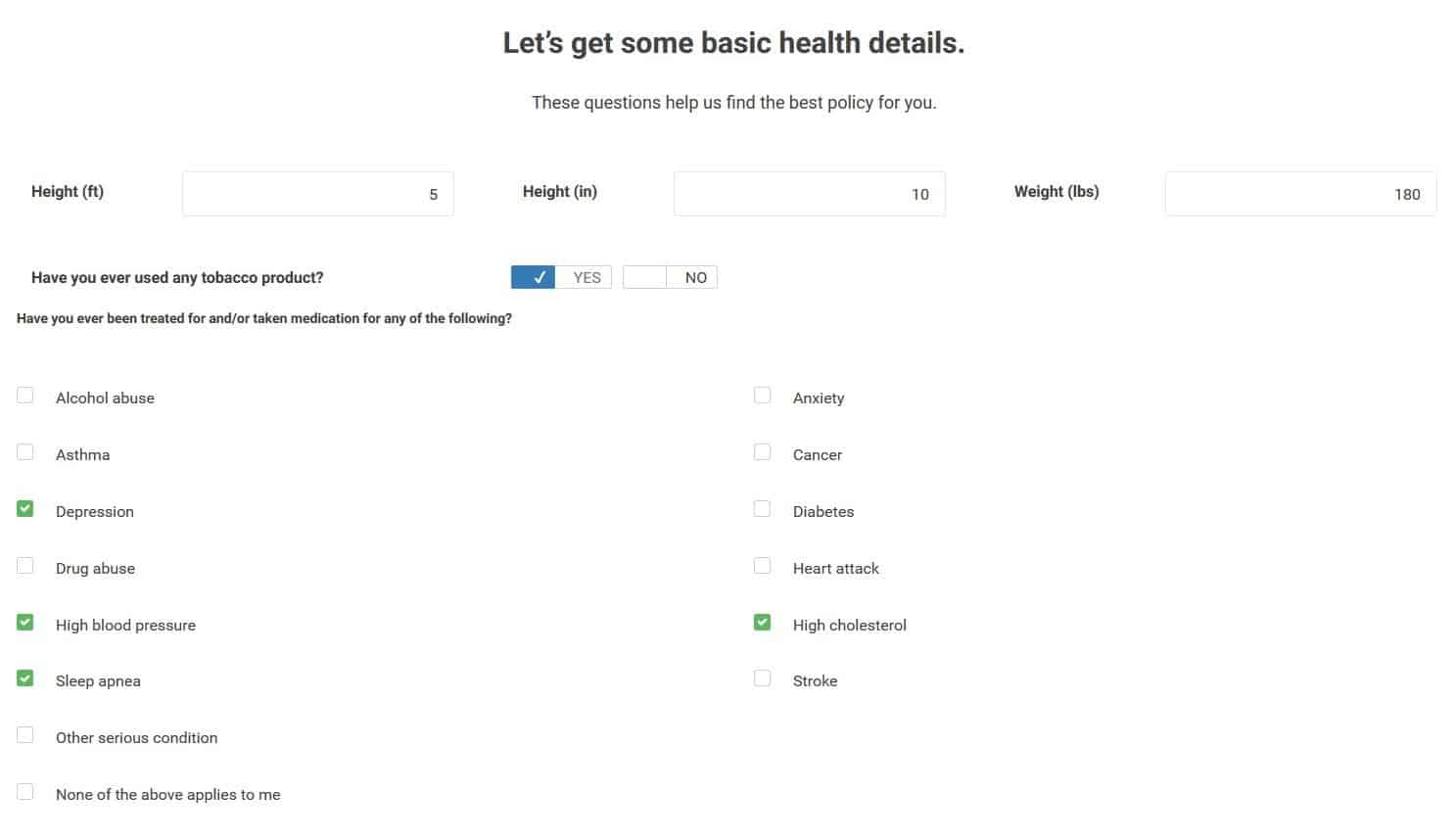Click the Height (ft) input field
Image resolution: width=1454 pixels, height=840 pixels.
[318, 194]
